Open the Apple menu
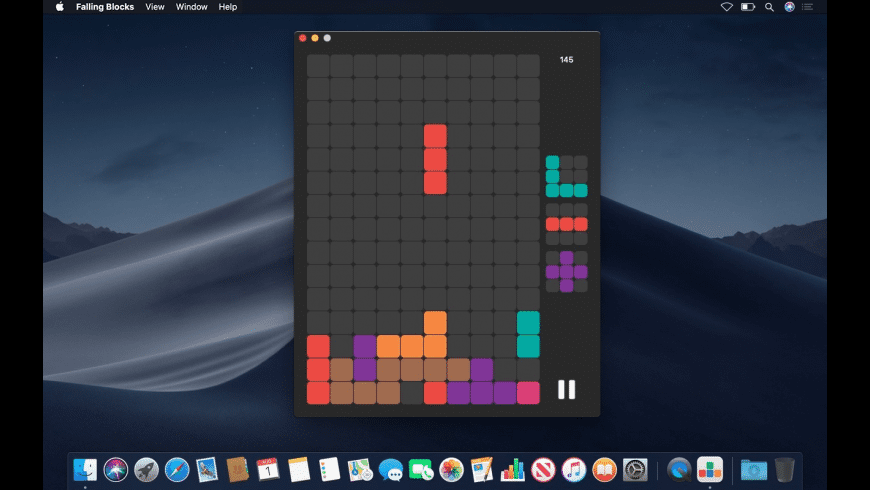The height and width of the screenshot is (490, 870). click(x=60, y=7)
